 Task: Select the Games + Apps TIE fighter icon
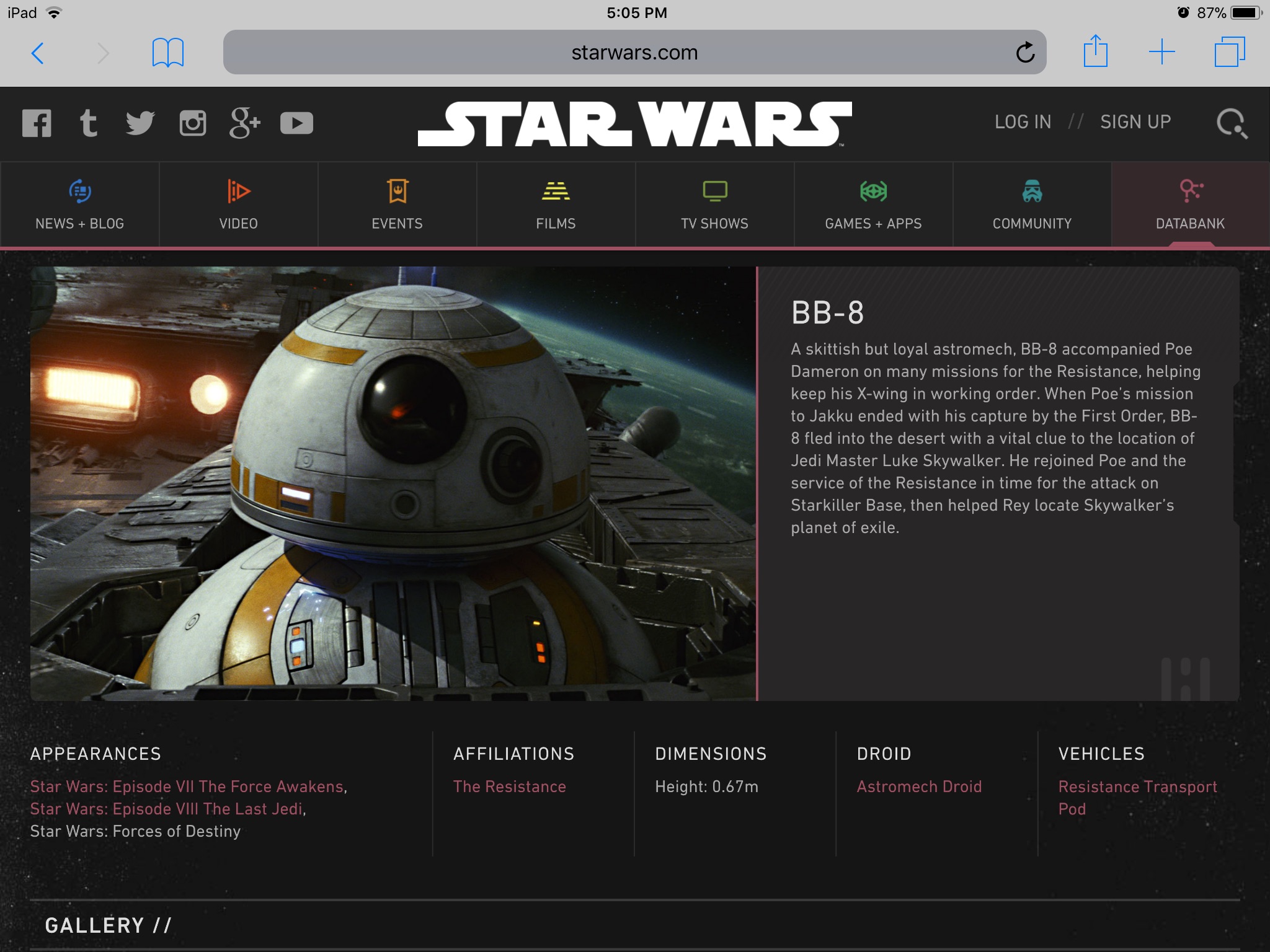(873, 191)
